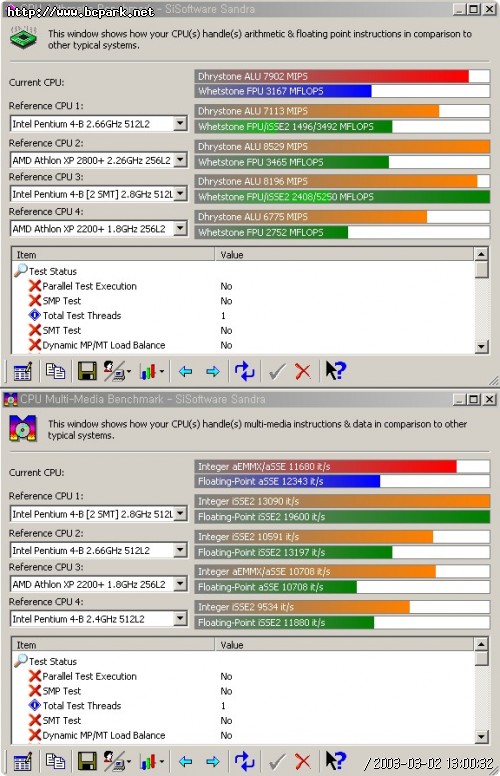This screenshot has width=500, height=776.
Task: Click the Item column header in the Multi-Media results list
Action: pos(113,644)
